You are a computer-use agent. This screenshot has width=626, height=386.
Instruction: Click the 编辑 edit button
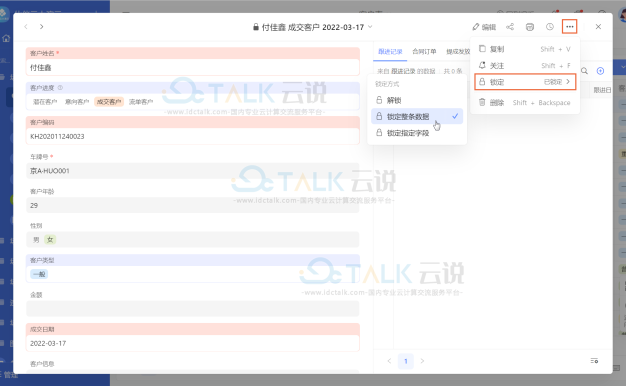pyautogui.click(x=484, y=27)
